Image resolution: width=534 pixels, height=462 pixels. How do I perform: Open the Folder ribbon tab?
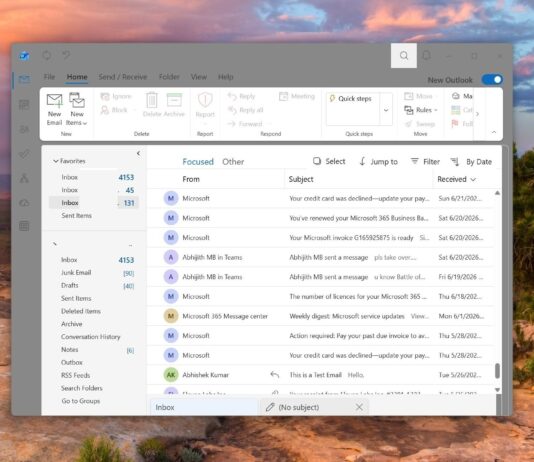tap(169, 77)
